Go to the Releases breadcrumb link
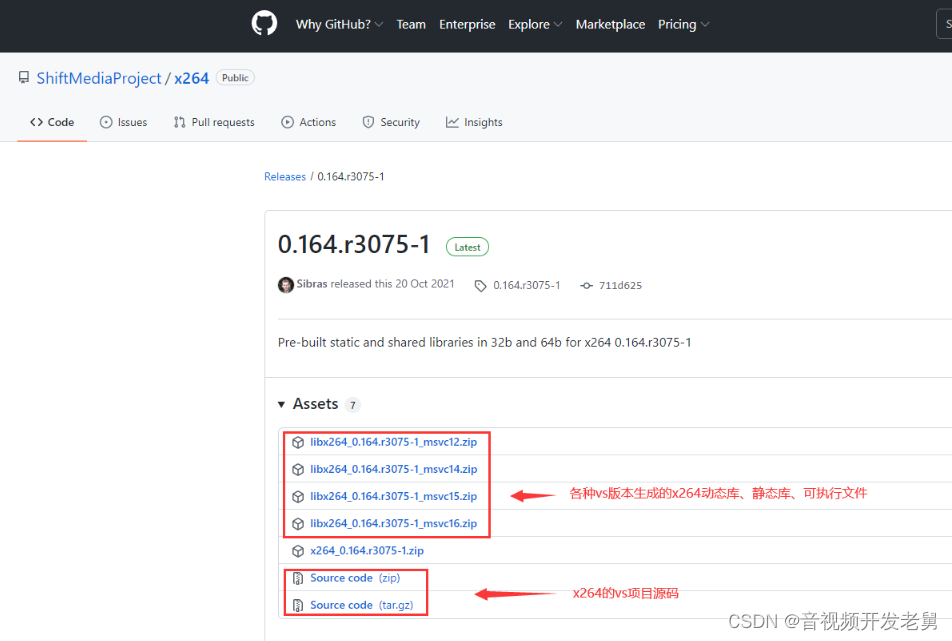952x641 pixels. pos(285,177)
